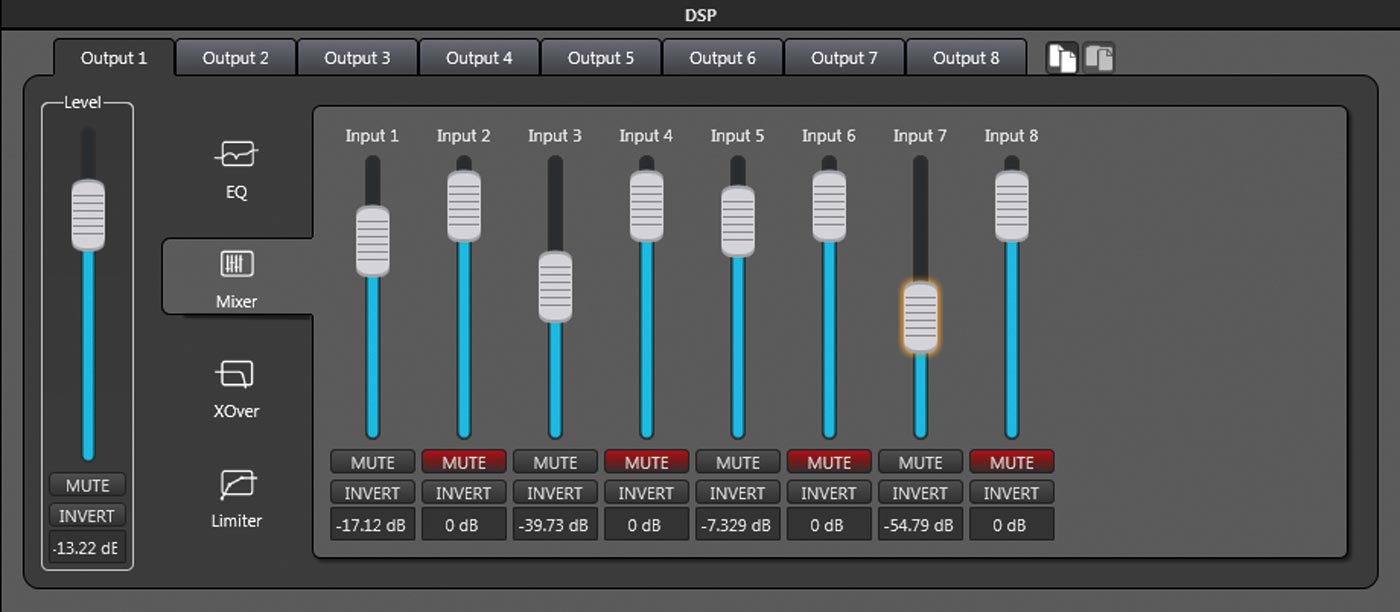
Task: Click the Input 5 dB value field
Action: pos(737,525)
